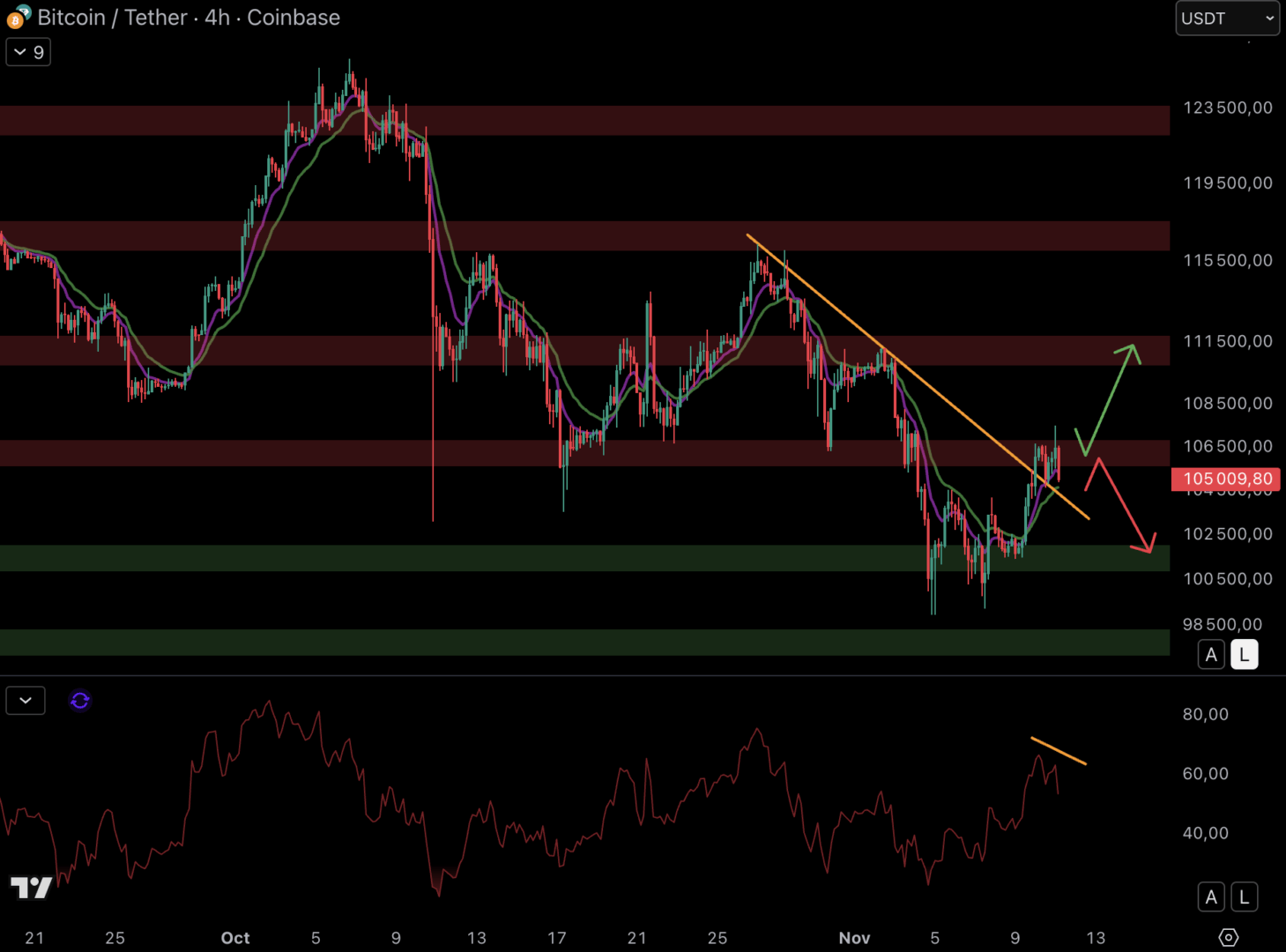Viewport: 1286px width, 952px height.
Task: Toggle auto scale A on the oscillator pane
Action: tap(1211, 897)
